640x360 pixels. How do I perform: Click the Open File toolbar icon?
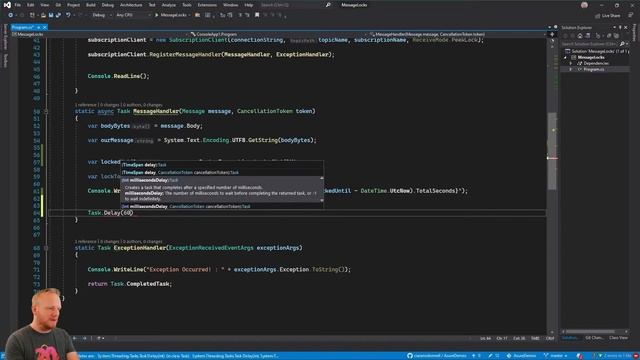pos(43,15)
